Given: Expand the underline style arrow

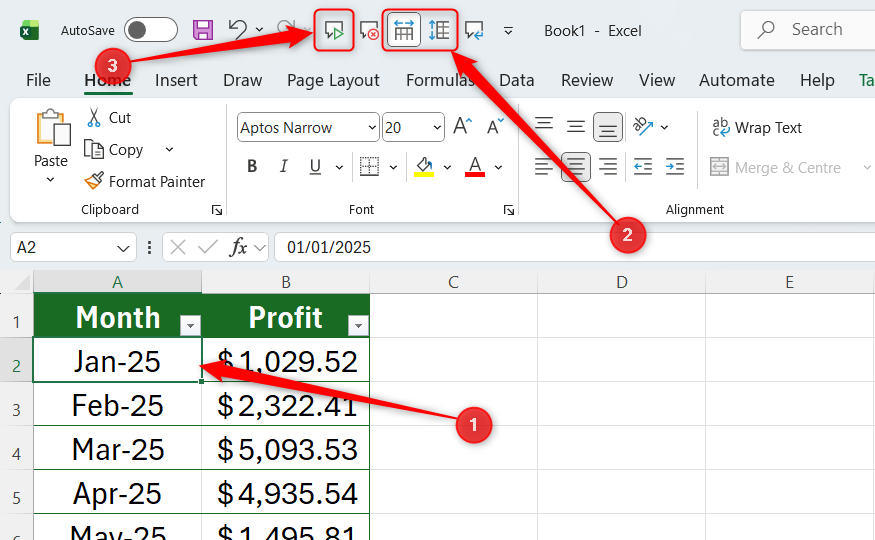Looking at the screenshot, I should 339,167.
